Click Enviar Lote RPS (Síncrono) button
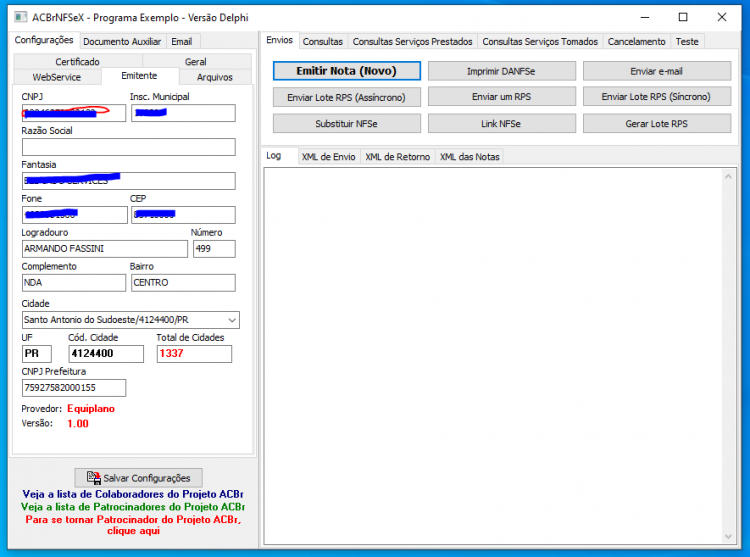The height and width of the screenshot is (557, 750). [657, 97]
